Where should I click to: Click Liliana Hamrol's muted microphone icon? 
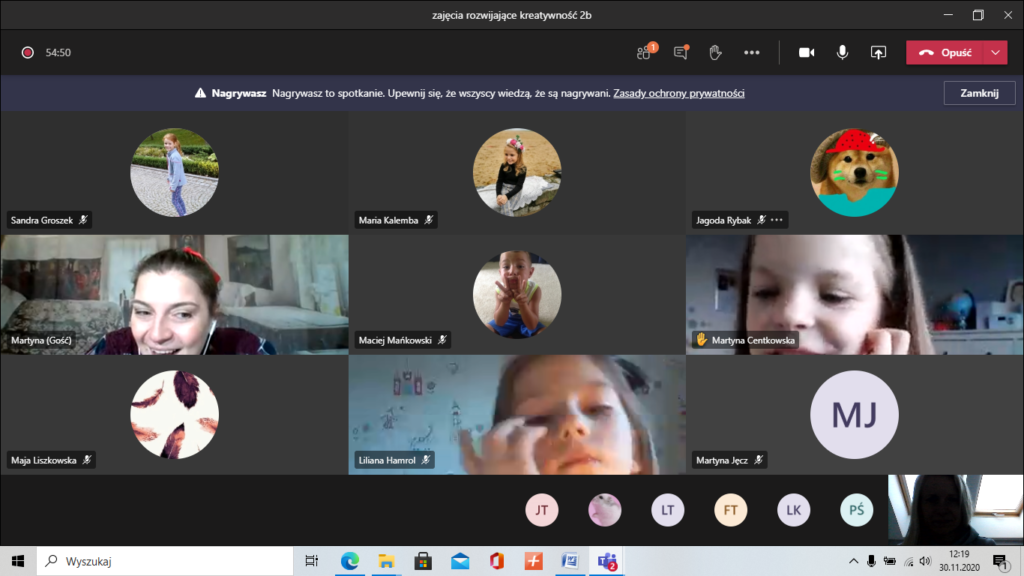click(426, 460)
